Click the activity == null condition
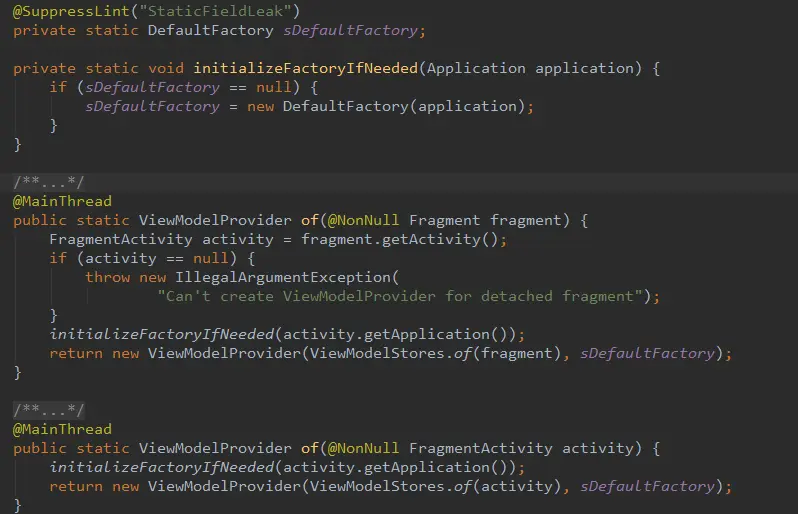This screenshot has width=798, height=514. tap(157, 259)
